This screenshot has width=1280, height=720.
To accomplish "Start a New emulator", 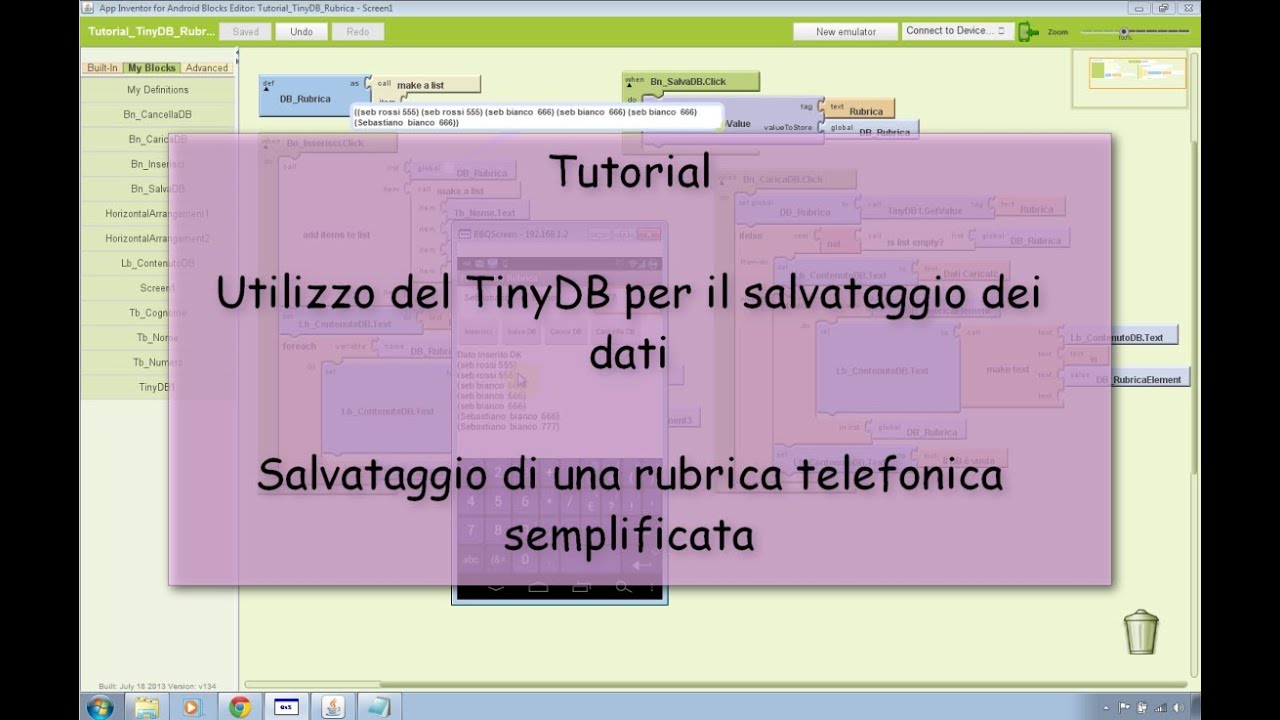I will tap(846, 32).
